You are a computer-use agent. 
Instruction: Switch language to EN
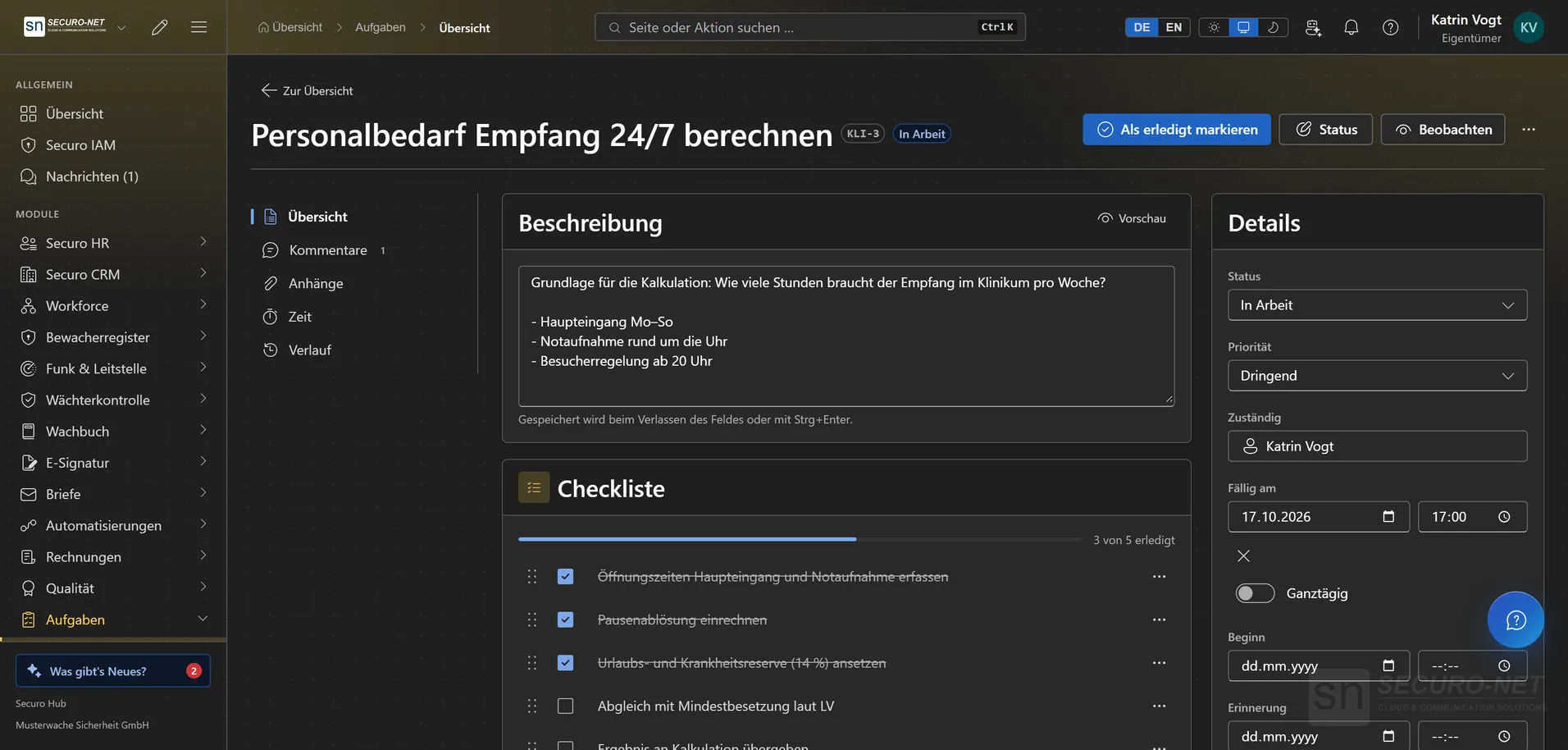1174,27
